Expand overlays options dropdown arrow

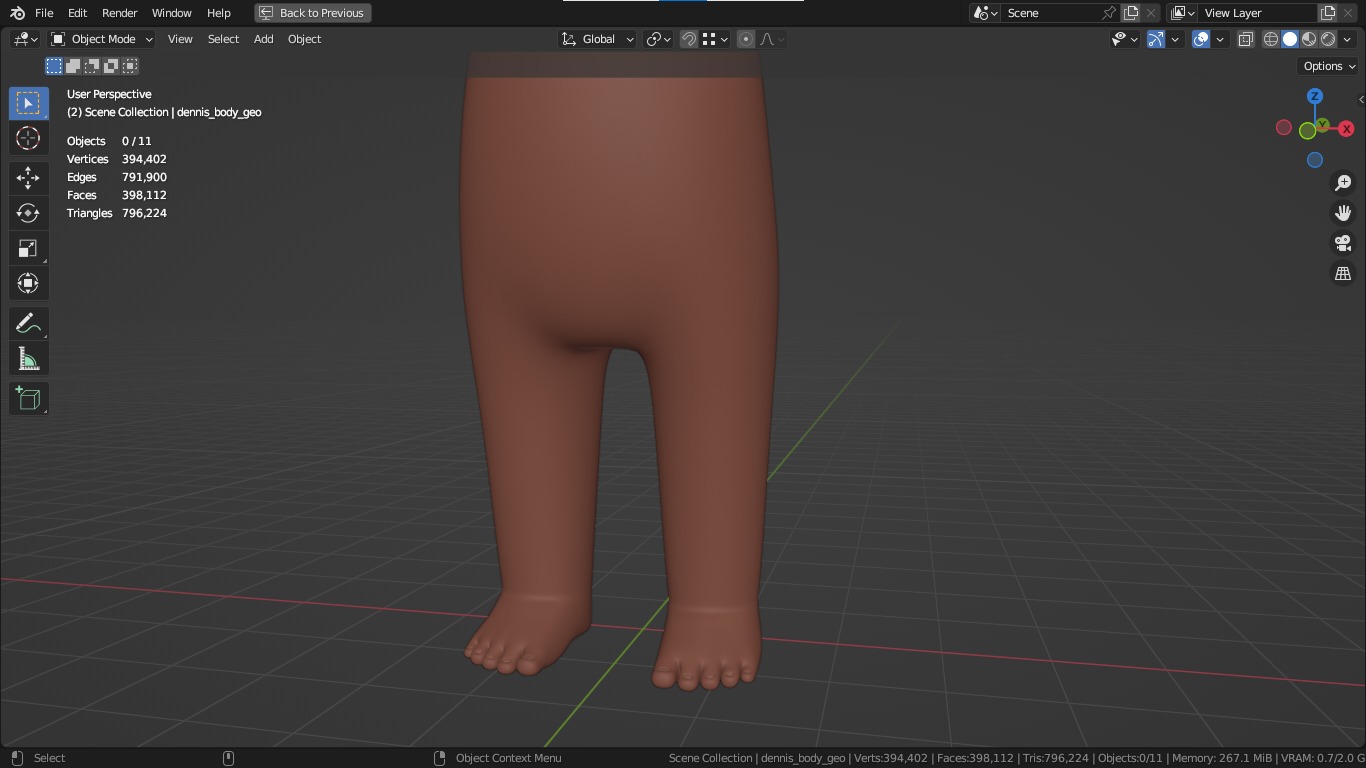click(1220, 39)
